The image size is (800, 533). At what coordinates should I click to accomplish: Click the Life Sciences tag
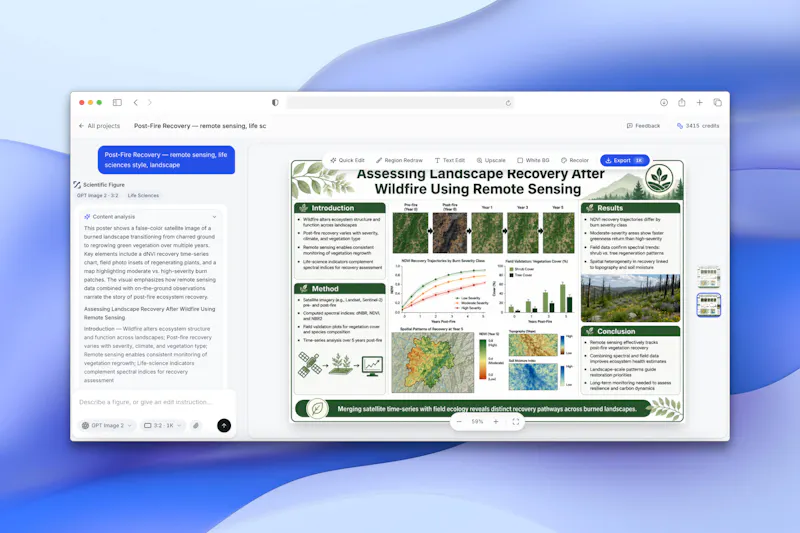[143, 195]
